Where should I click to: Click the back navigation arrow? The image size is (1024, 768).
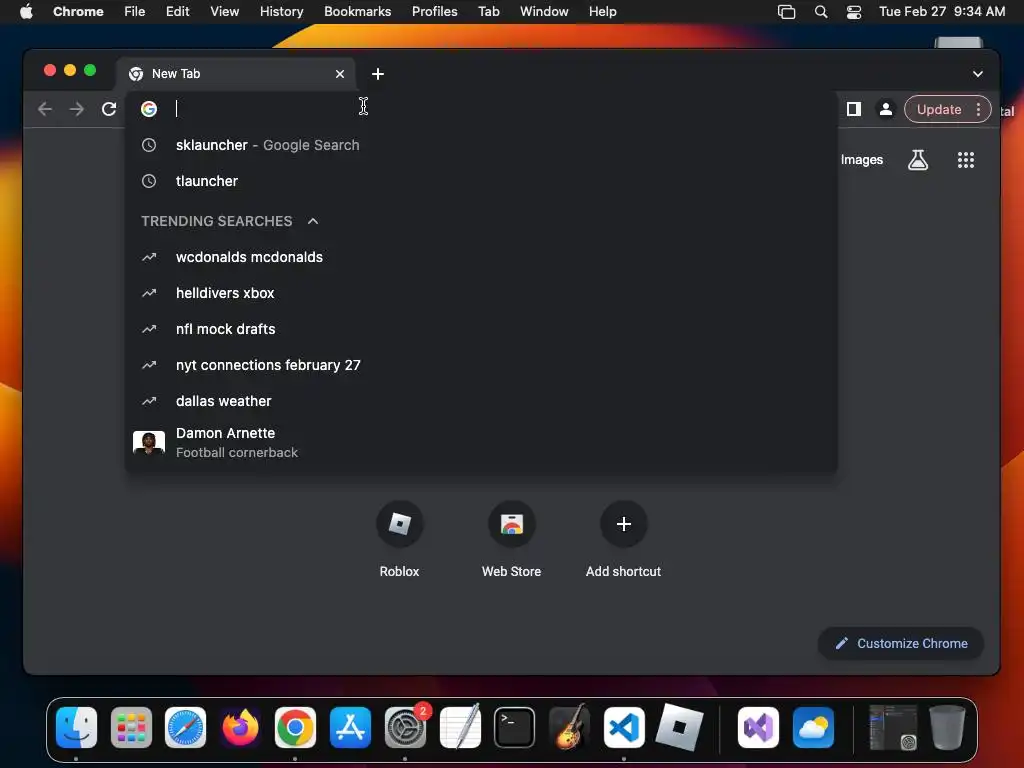tap(44, 109)
